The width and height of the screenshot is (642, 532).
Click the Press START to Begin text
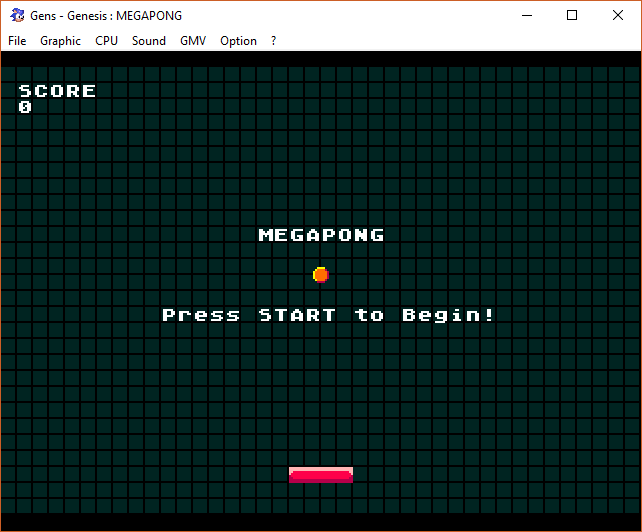pos(328,315)
